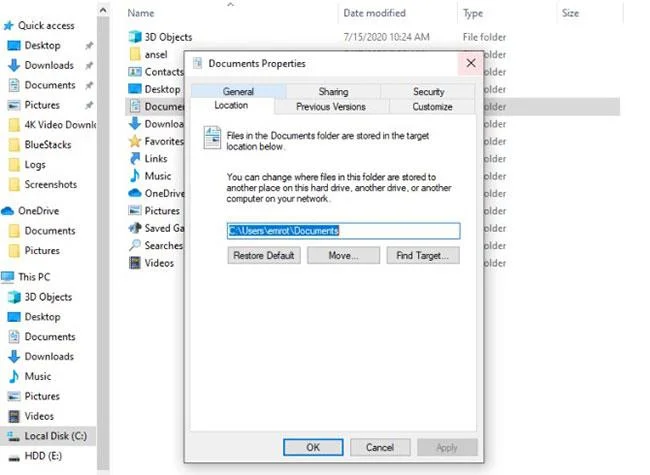Click the 3D Objects cube icon in file list
650x475 pixels.
coord(135,37)
